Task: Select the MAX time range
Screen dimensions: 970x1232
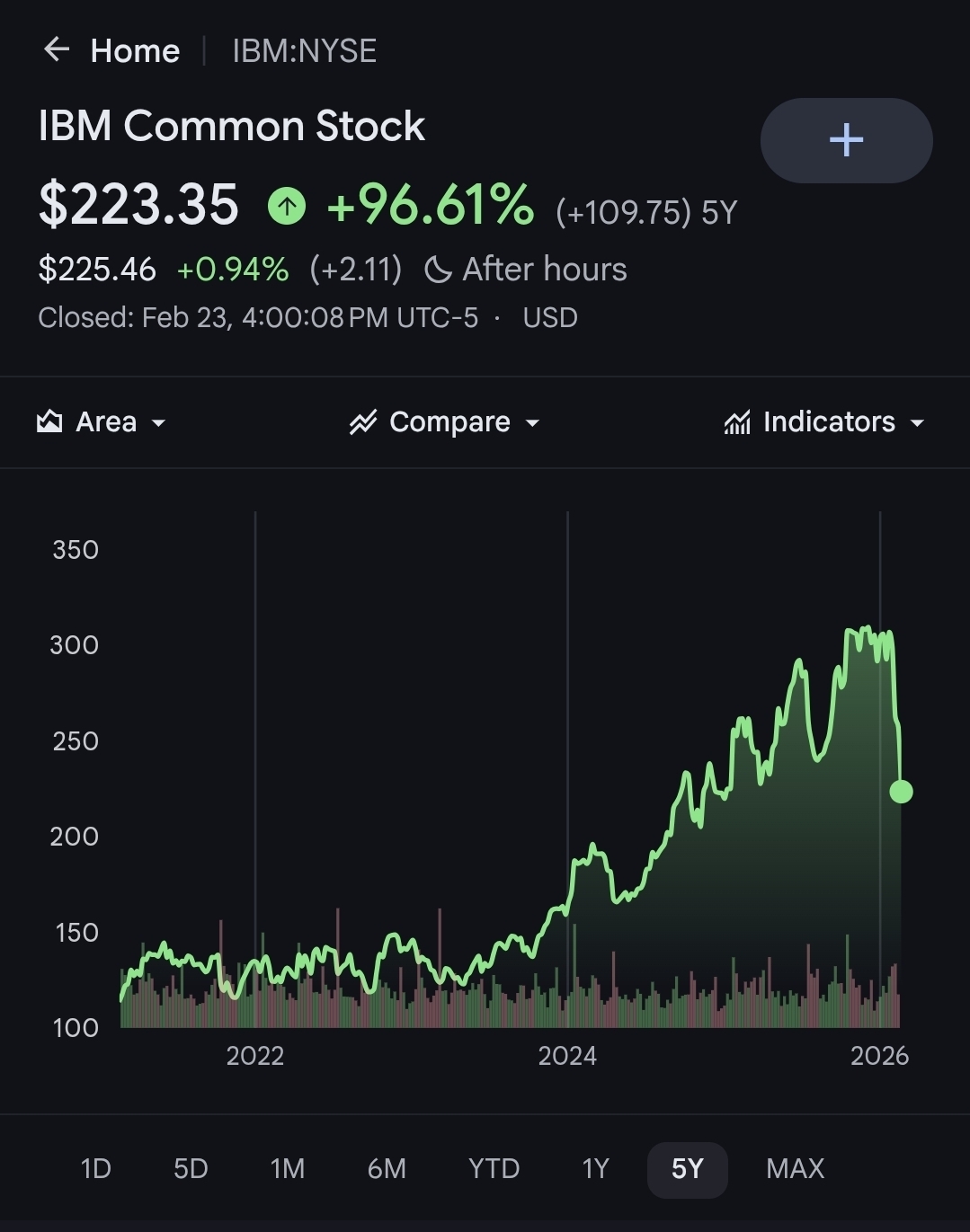Action: tap(795, 1168)
